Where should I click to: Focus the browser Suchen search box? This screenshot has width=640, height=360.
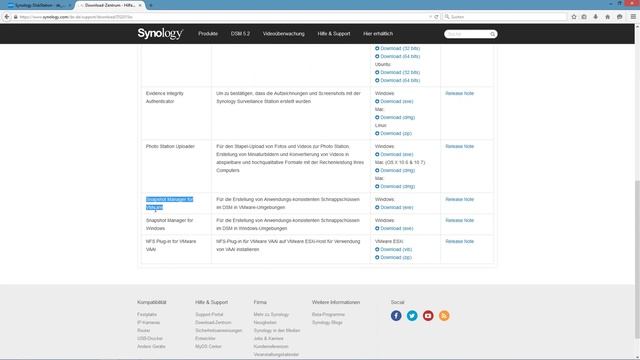[x=505, y=17]
